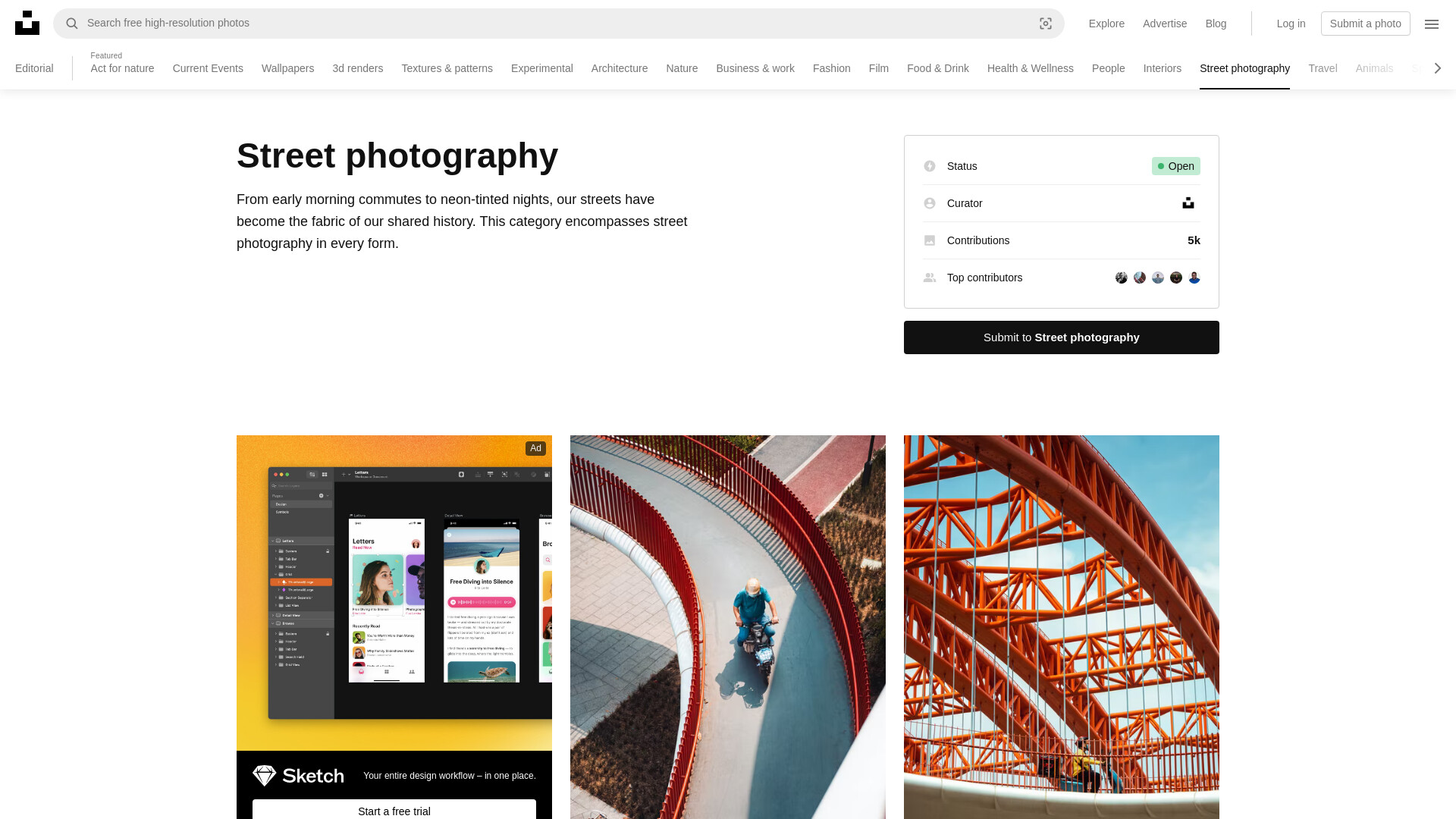Click the Status row icon
1456x819 pixels.
tap(930, 166)
